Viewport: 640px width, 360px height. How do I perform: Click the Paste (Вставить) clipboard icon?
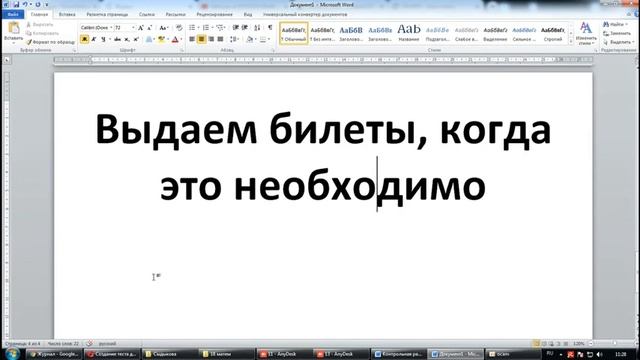click(x=13, y=29)
